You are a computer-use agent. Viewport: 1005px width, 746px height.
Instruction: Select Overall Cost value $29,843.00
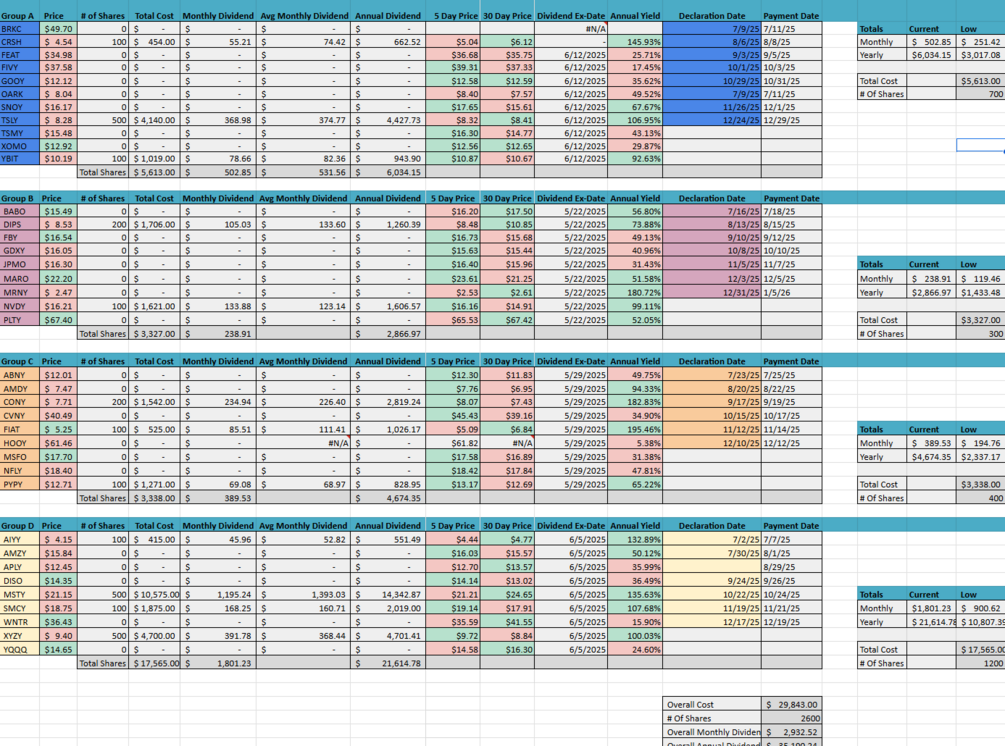[x=792, y=704]
